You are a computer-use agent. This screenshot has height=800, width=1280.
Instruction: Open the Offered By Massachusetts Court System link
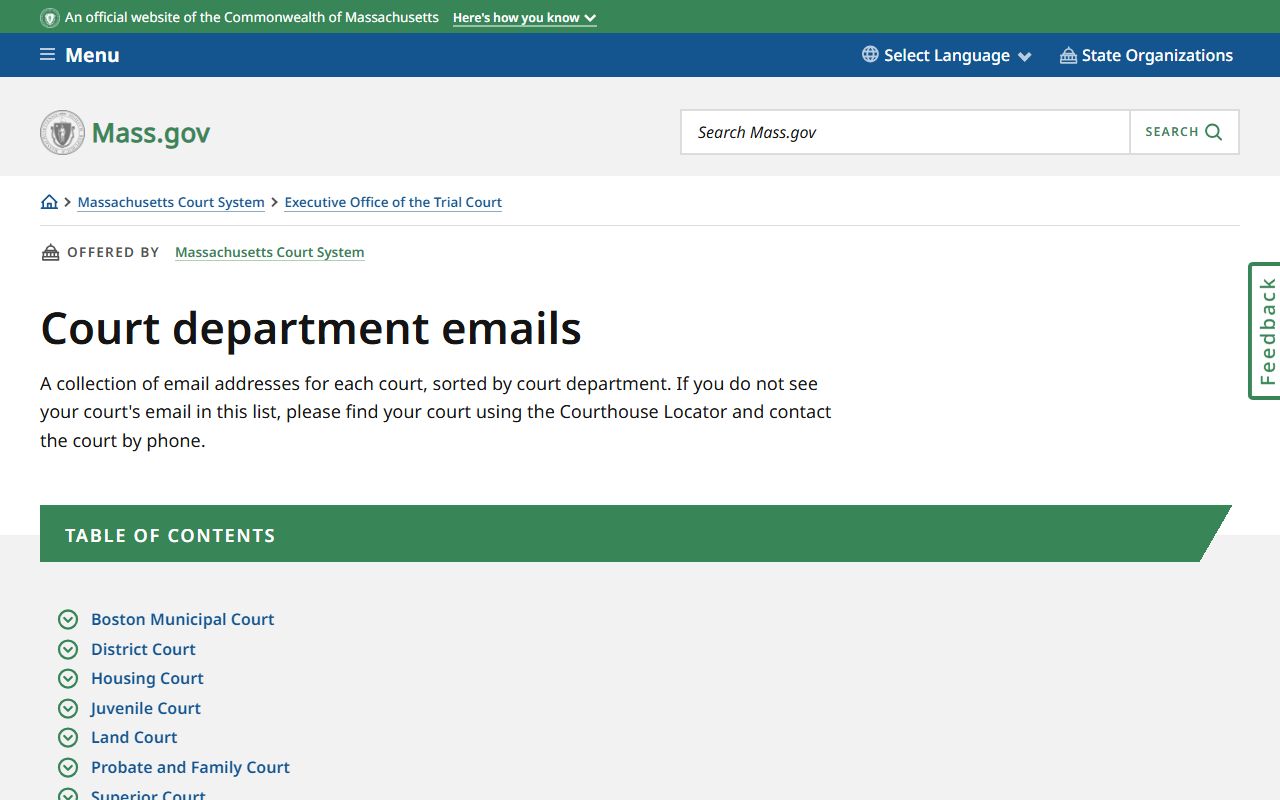point(269,252)
